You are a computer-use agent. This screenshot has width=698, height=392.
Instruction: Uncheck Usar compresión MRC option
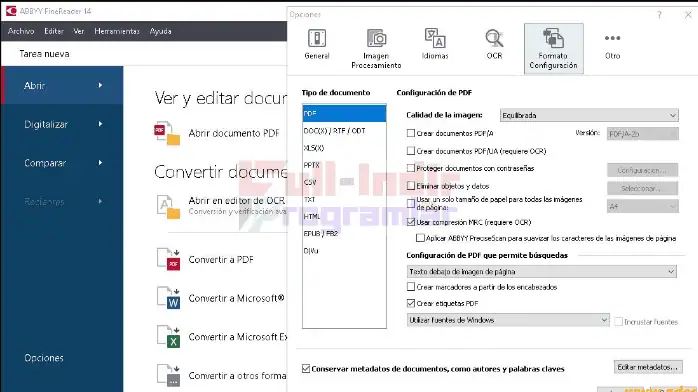tap(410, 222)
